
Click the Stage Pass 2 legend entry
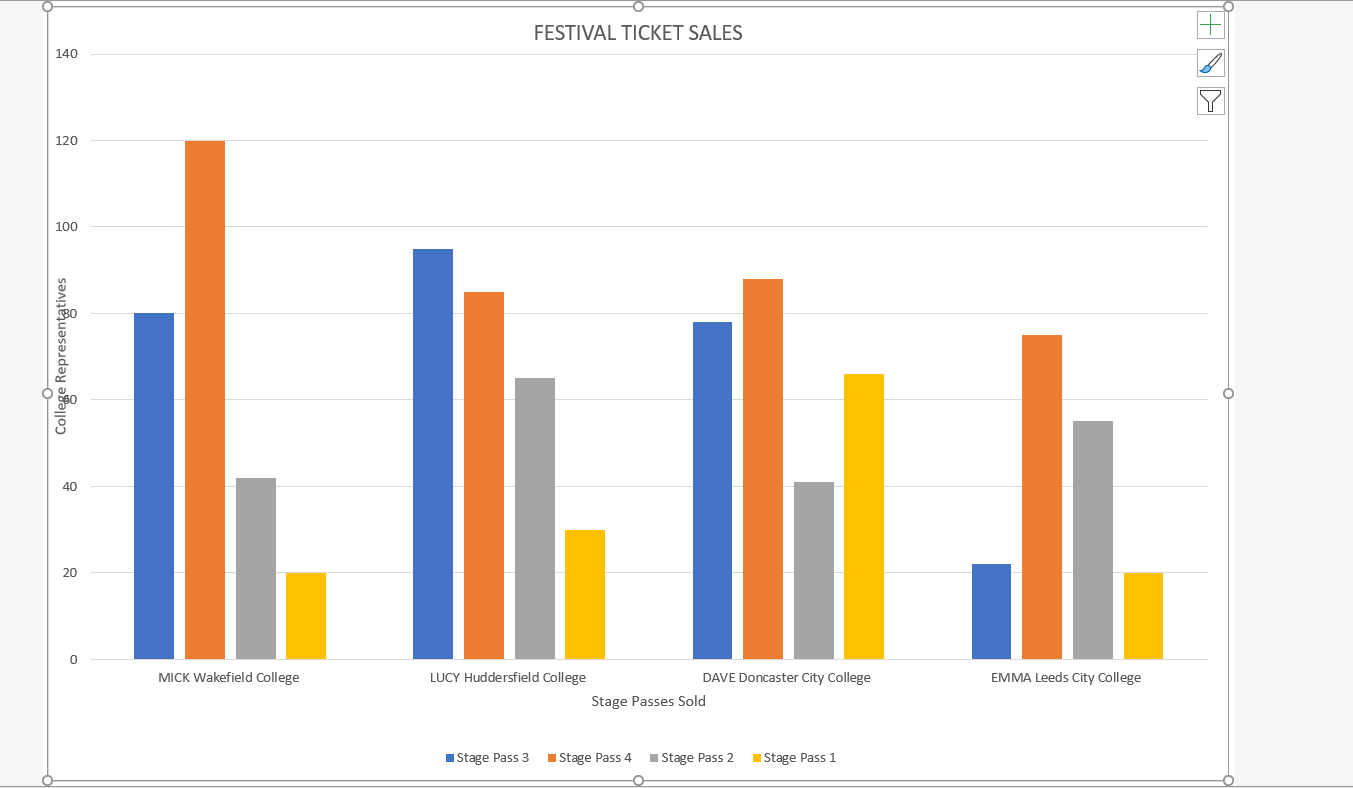coord(692,758)
